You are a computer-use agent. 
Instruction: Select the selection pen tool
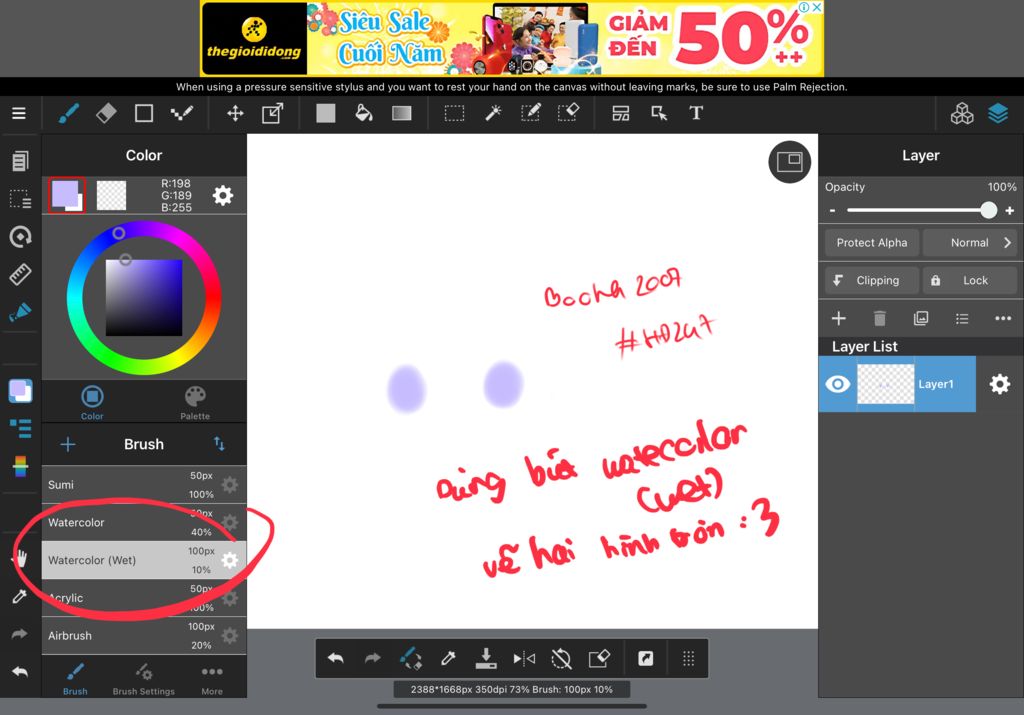[x=530, y=113]
